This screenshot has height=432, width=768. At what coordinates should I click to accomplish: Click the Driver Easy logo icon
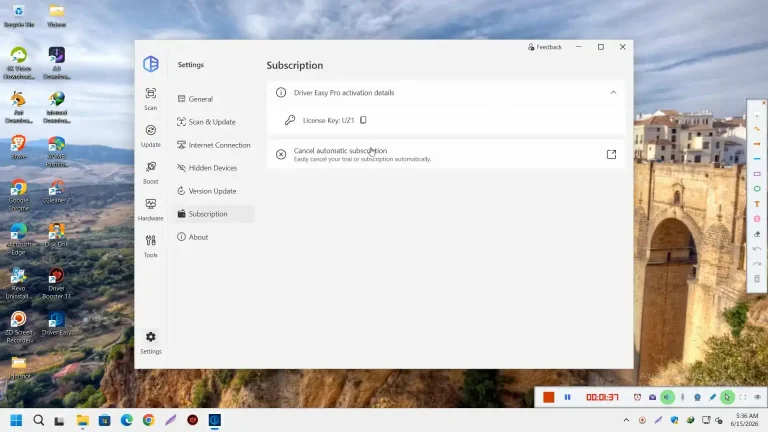(151, 64)
